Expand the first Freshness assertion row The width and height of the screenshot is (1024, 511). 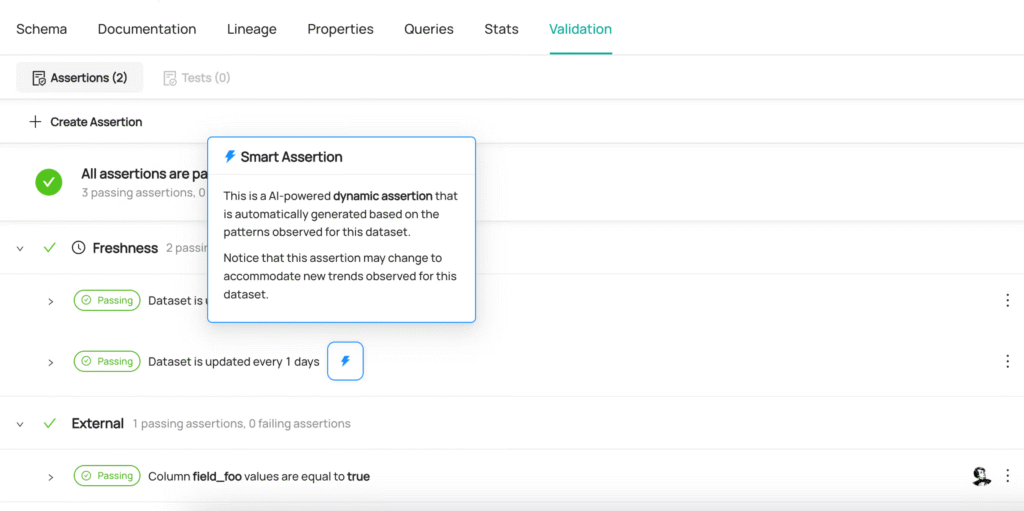point(50,301)
